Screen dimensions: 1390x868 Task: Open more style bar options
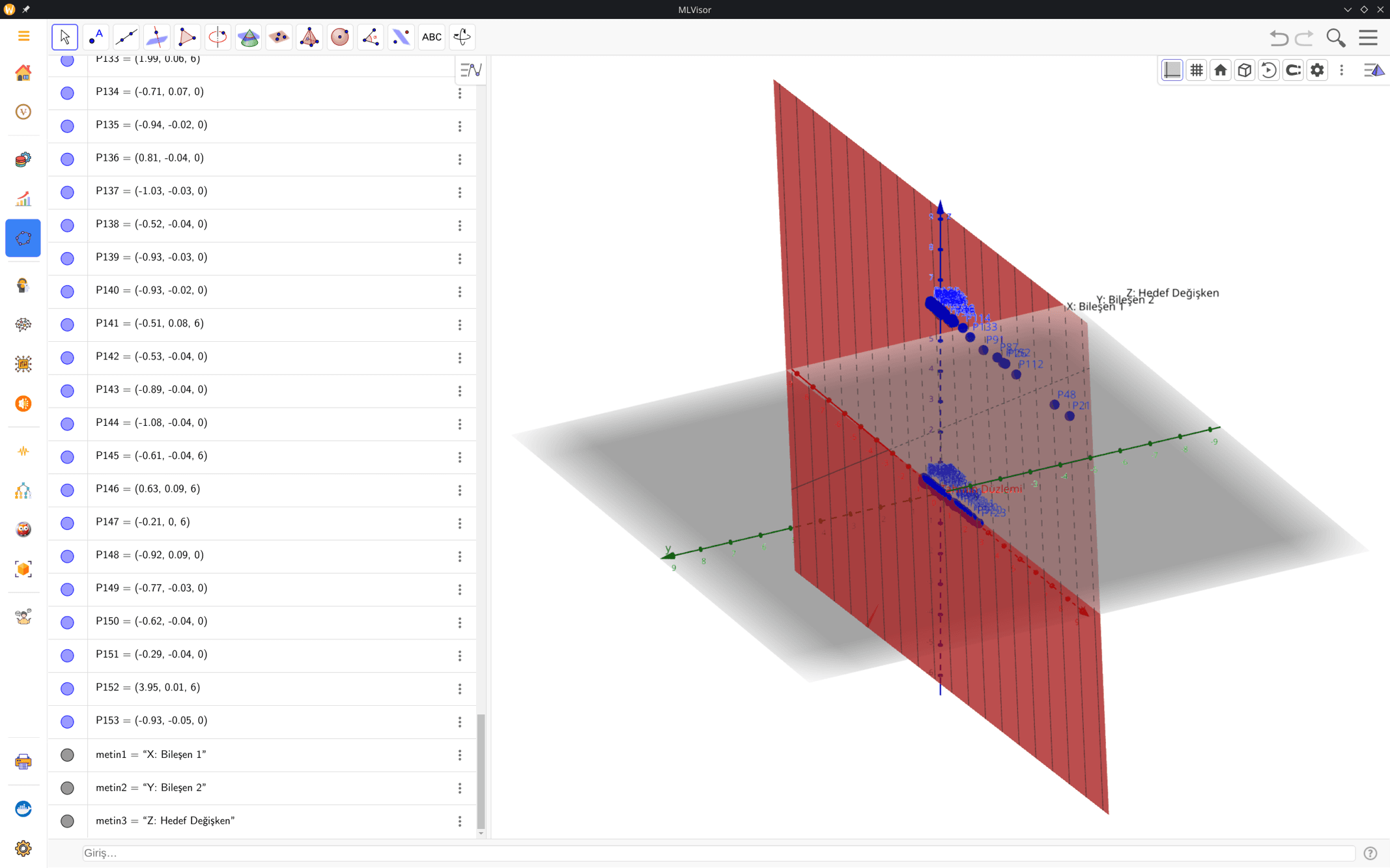[1341, 70]
